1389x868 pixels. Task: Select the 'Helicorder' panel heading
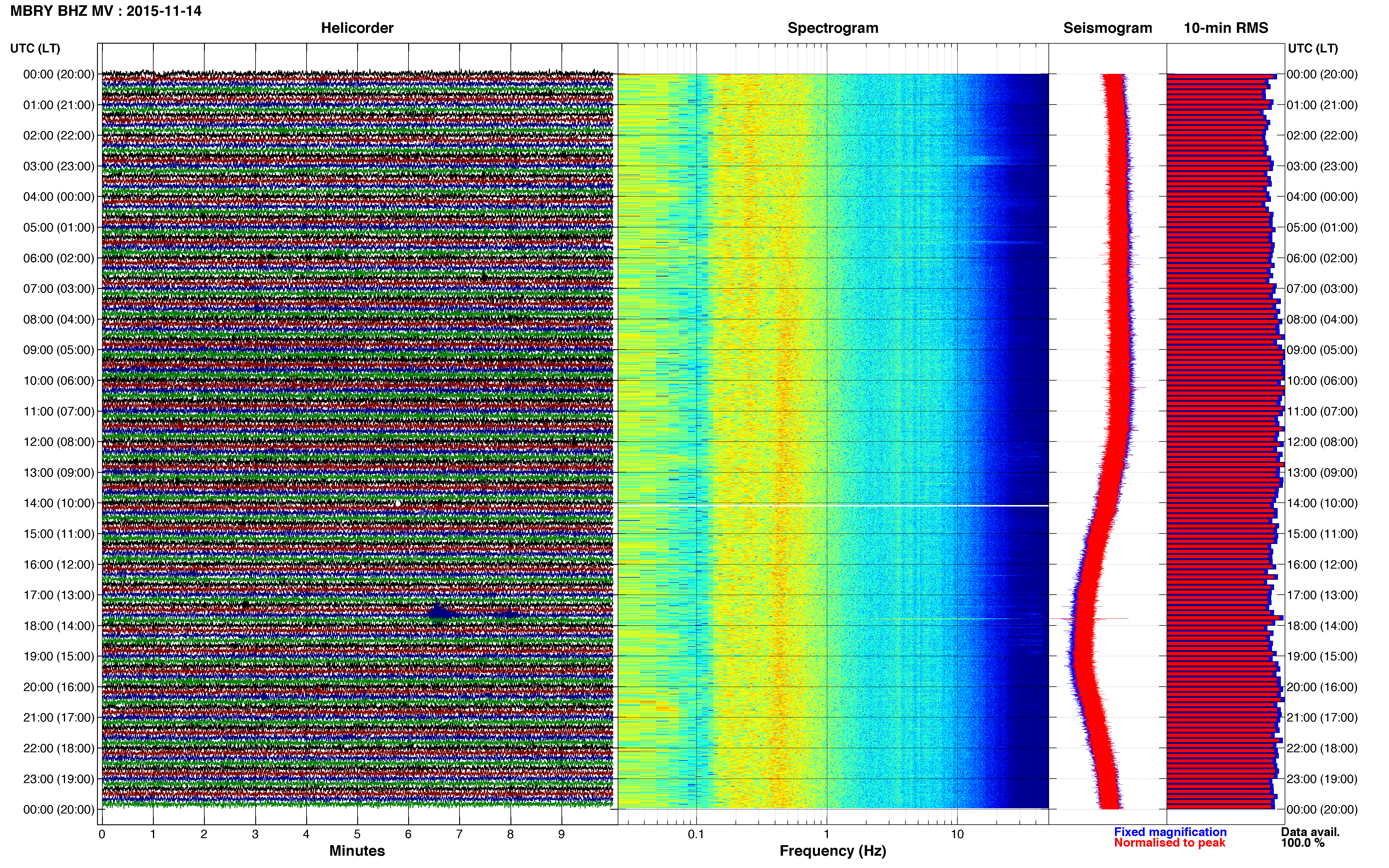tap(357, 28)
